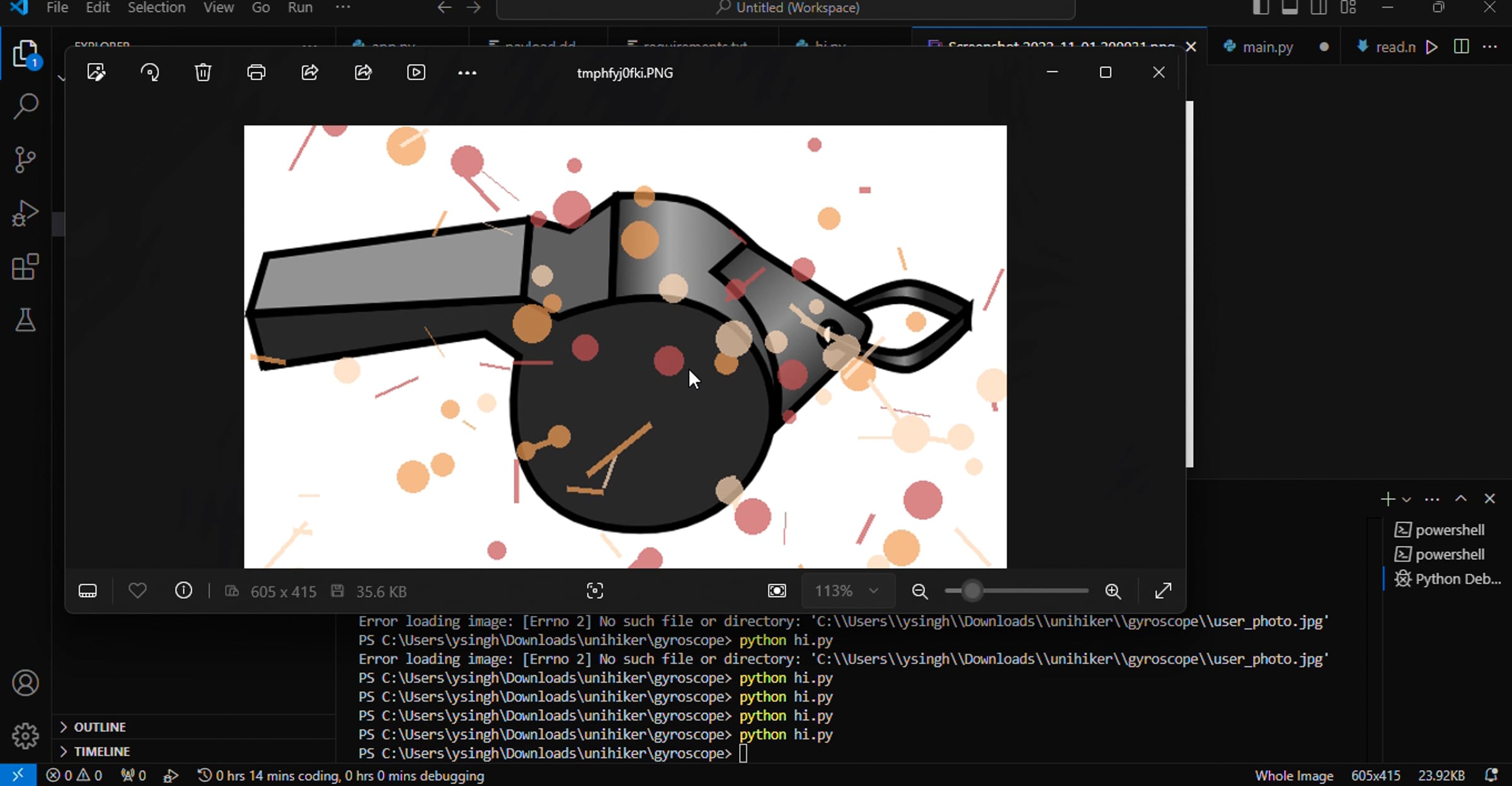Open the Explorer view in the activity bar

(25, 54)
